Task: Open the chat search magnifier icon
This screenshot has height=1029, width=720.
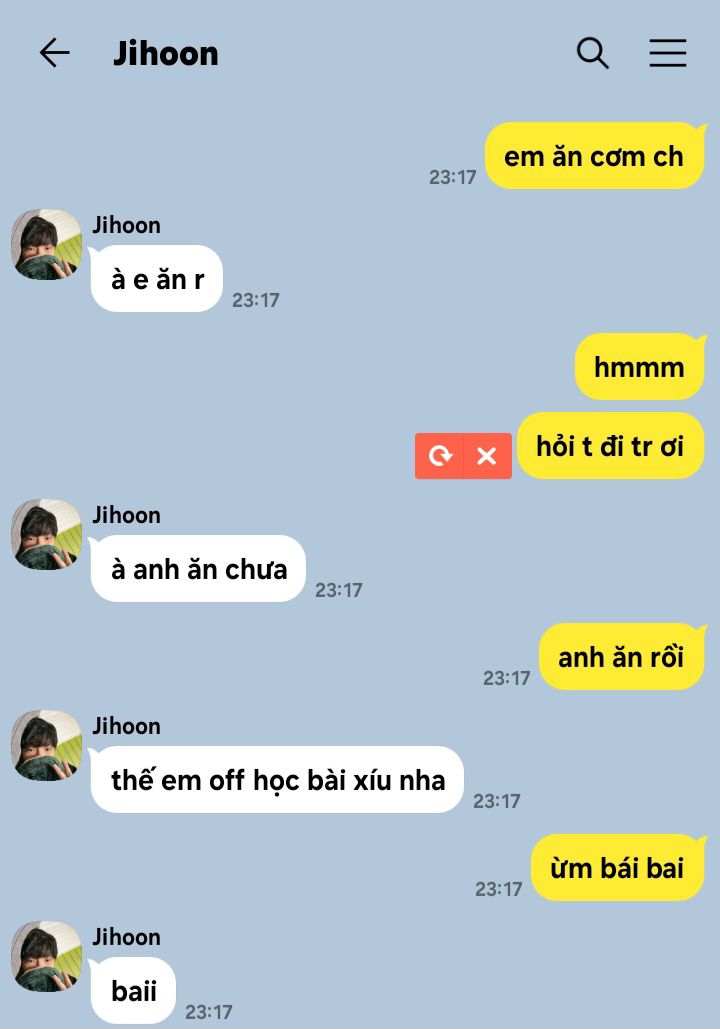Action: pyautogui.click(x=593, y=52)
